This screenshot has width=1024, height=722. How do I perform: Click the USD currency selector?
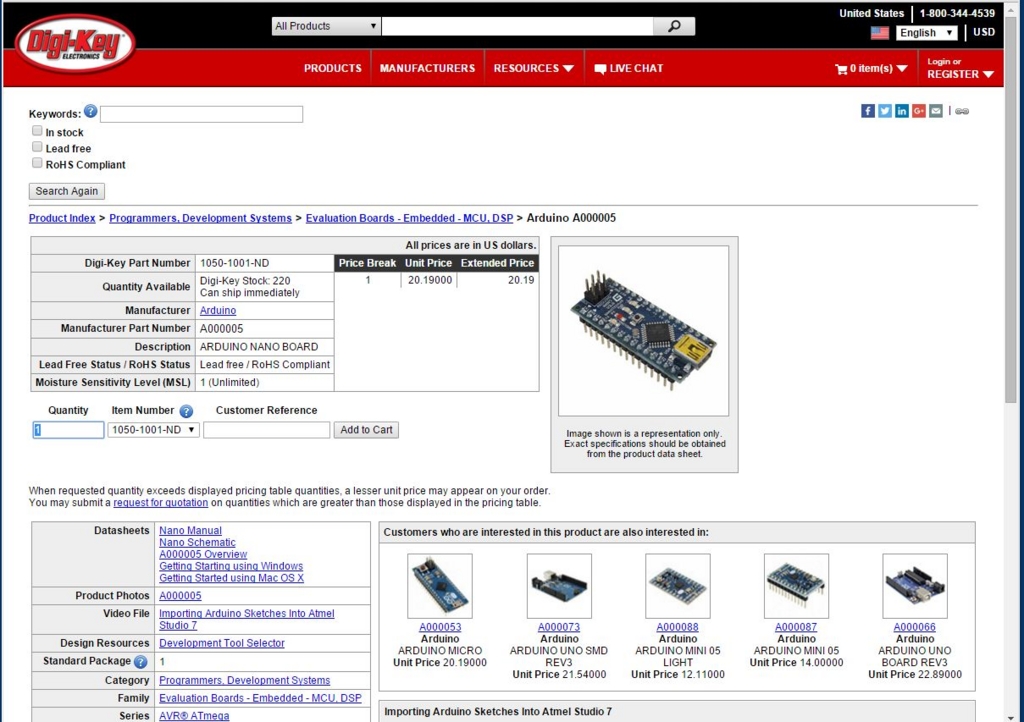pyautogui.click(x=984, y=32)
